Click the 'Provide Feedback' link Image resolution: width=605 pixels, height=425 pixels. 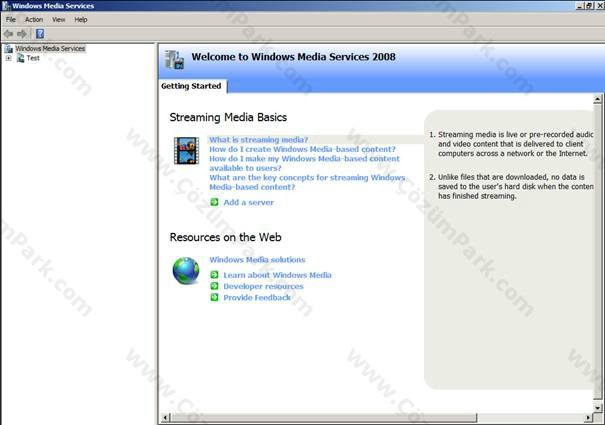257,298
